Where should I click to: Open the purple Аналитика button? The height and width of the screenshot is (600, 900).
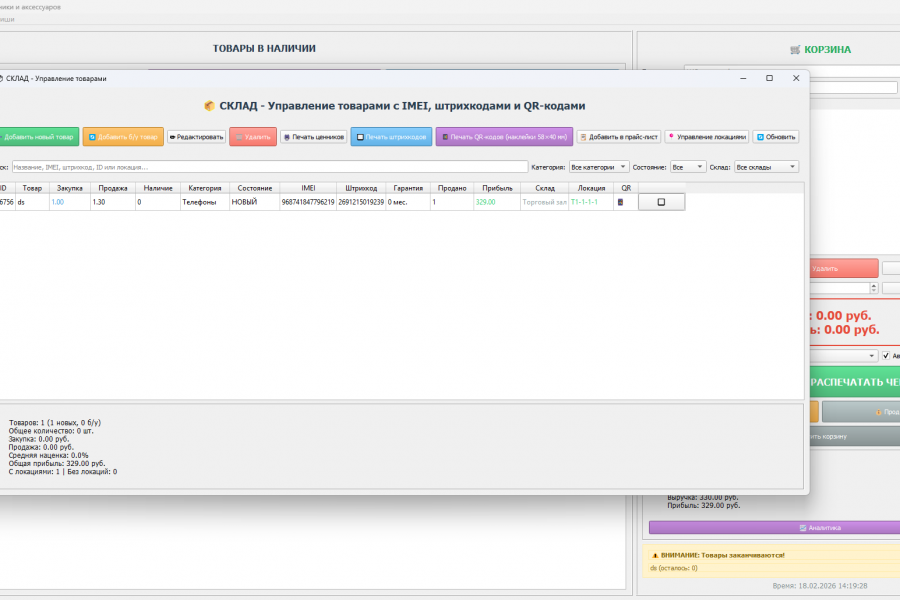tap(774, 528)
